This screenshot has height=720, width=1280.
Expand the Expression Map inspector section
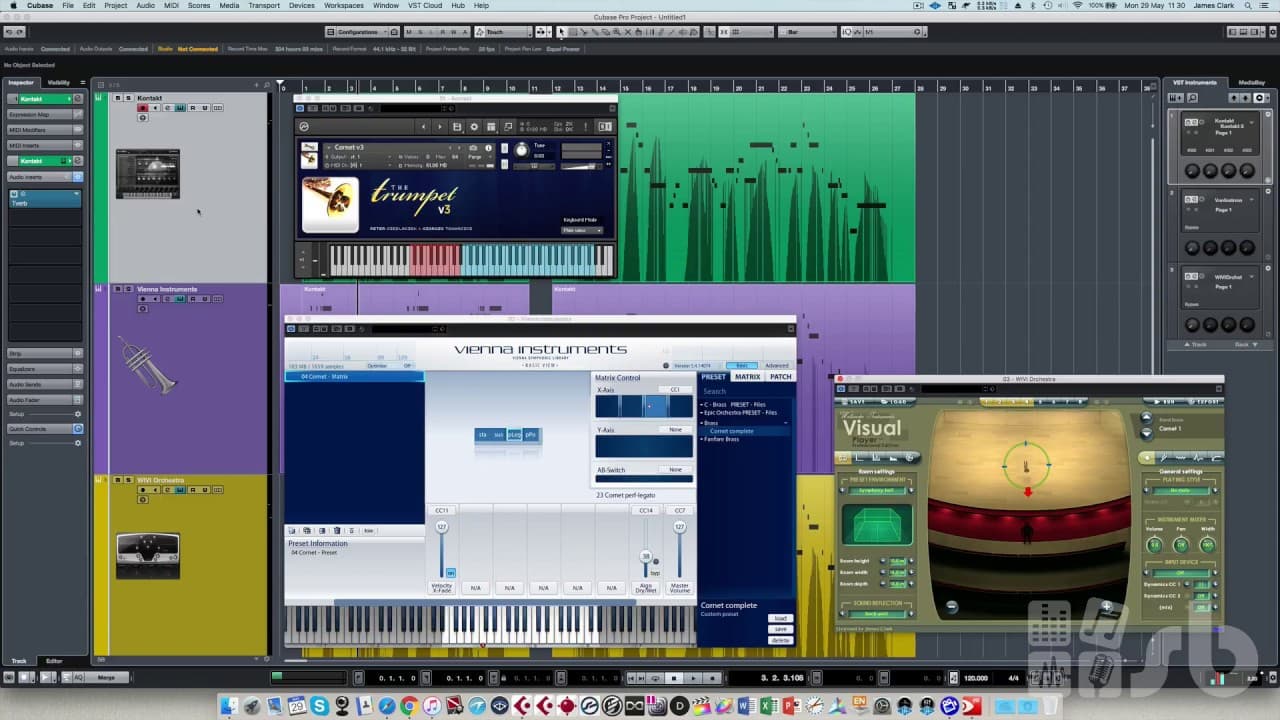45,115
